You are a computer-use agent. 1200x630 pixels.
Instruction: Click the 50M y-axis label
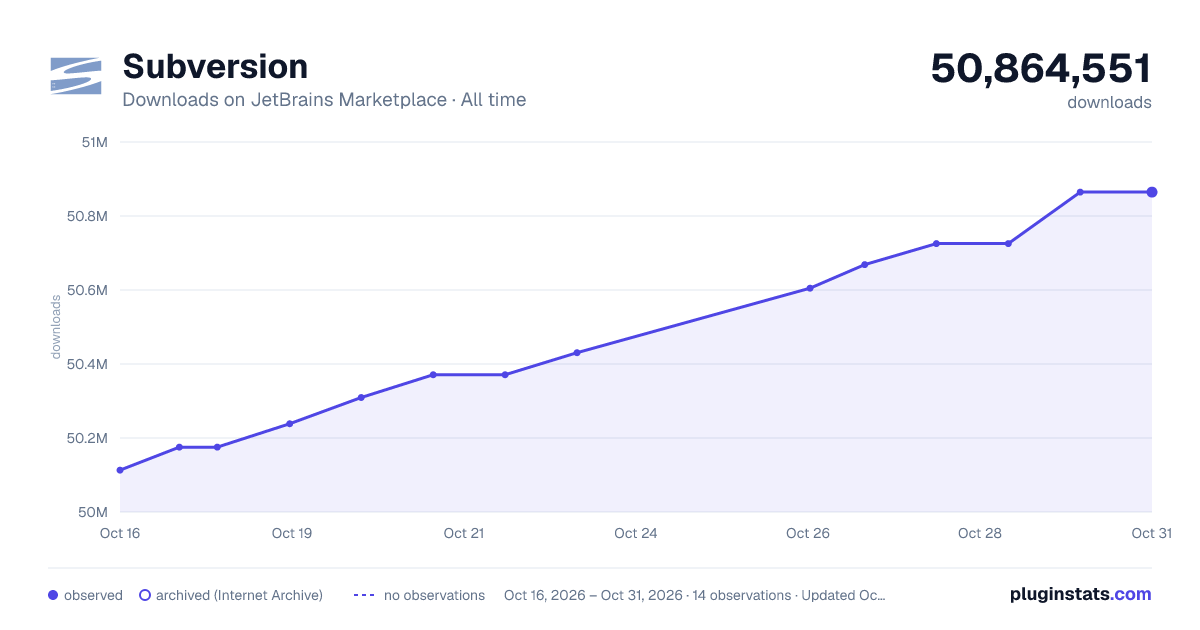coord(95,512)
